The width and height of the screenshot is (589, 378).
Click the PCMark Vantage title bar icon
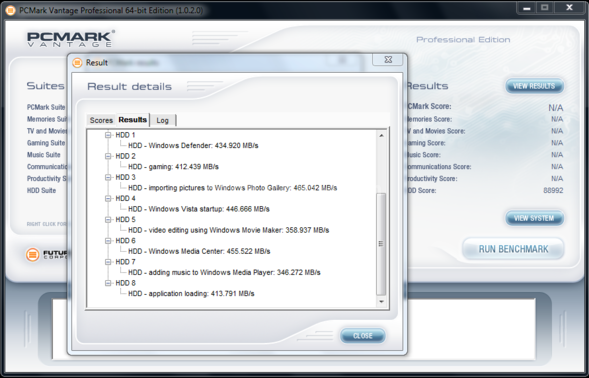pyautogui.click(x=10, y=11)
